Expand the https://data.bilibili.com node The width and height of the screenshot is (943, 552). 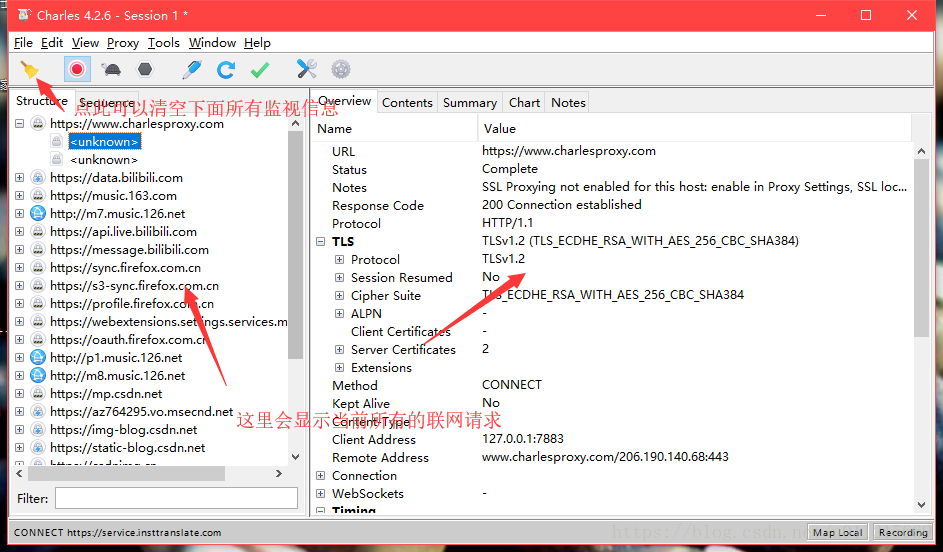[19, 178]
